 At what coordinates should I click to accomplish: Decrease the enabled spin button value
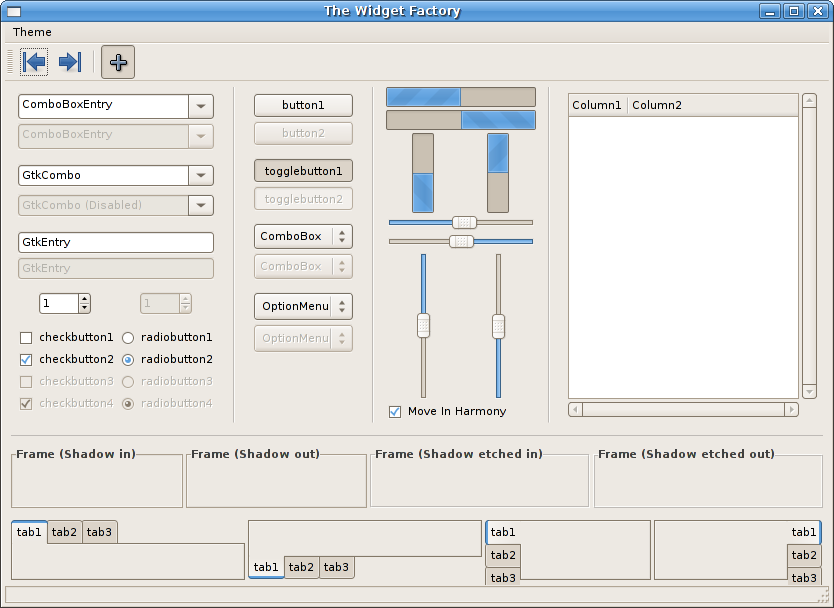click(x=85, y=309)
